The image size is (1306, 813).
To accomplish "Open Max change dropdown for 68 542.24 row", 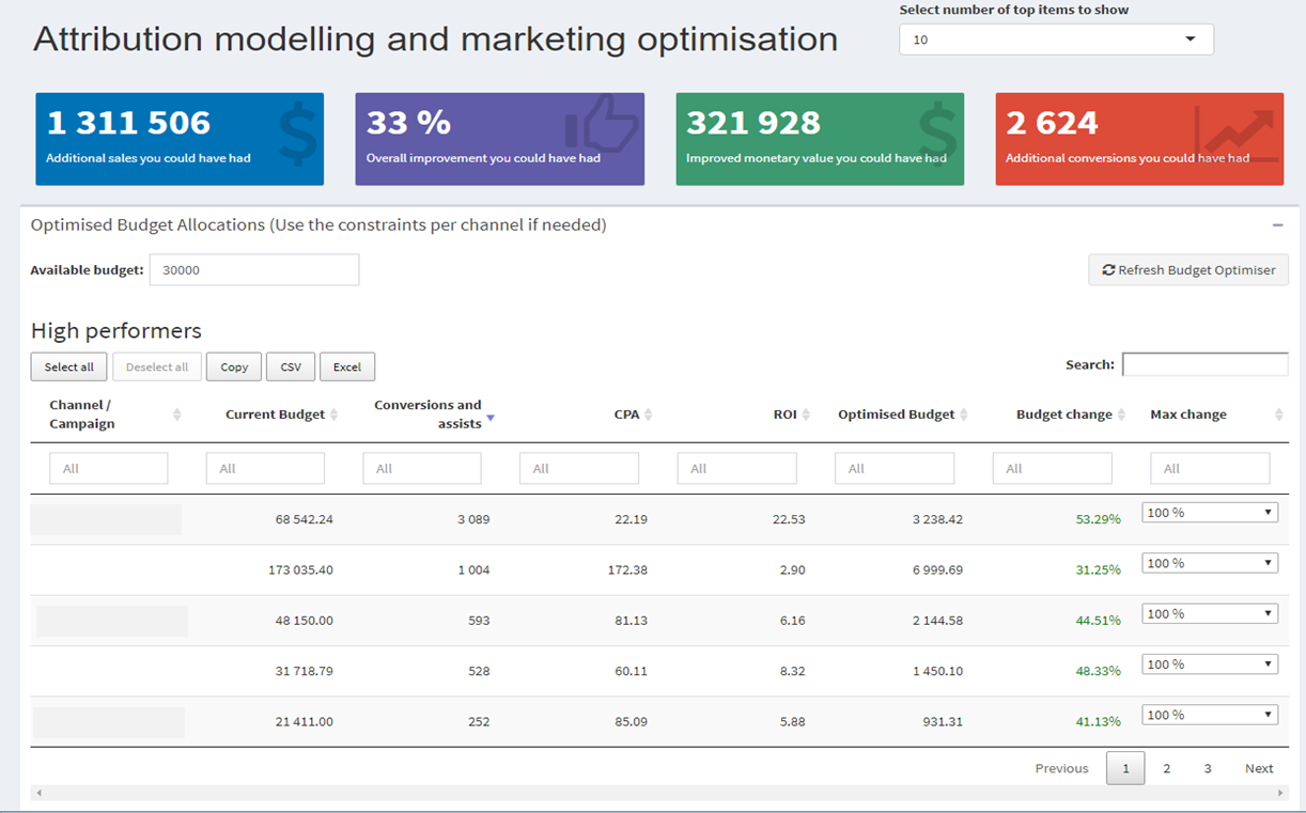I will coord(1210,512).
